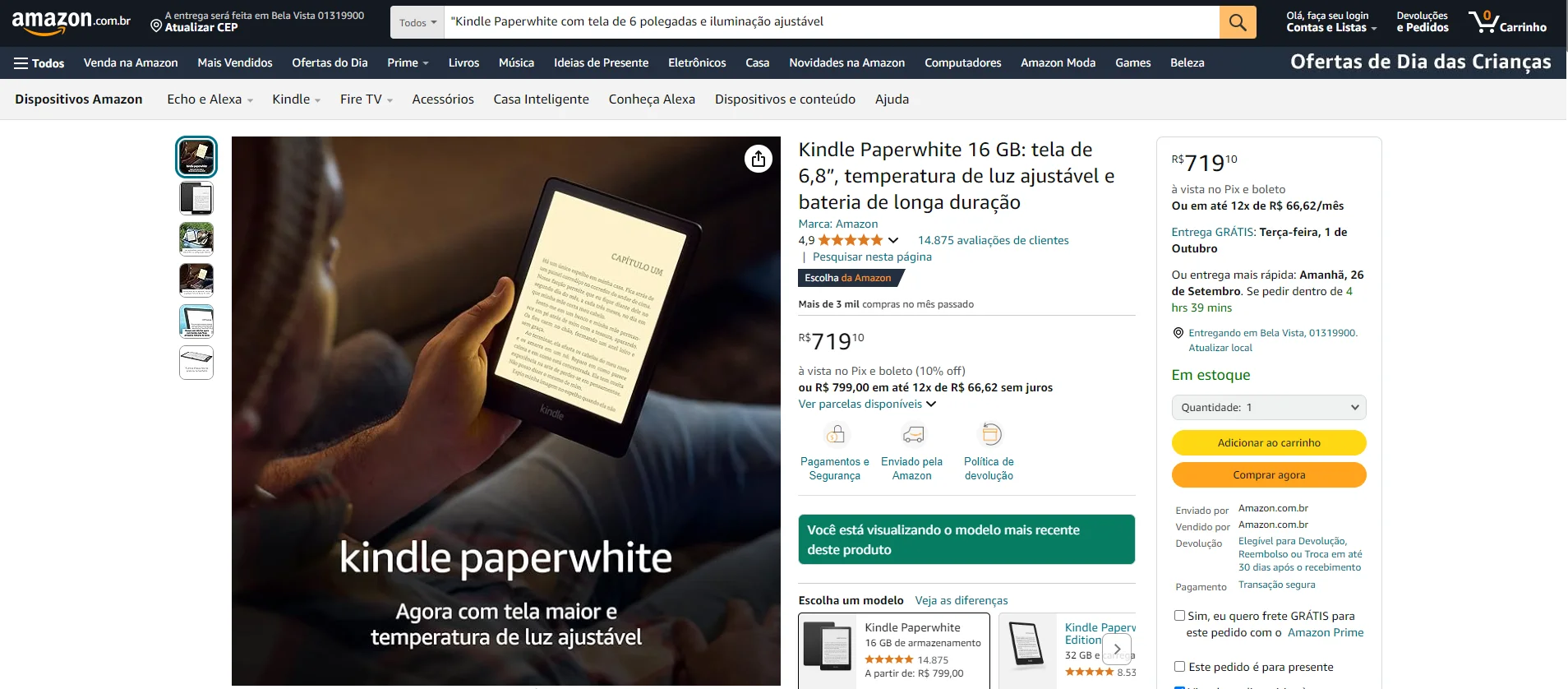
Task: Expand Echo e Alexa submenu
Action: 210,99
